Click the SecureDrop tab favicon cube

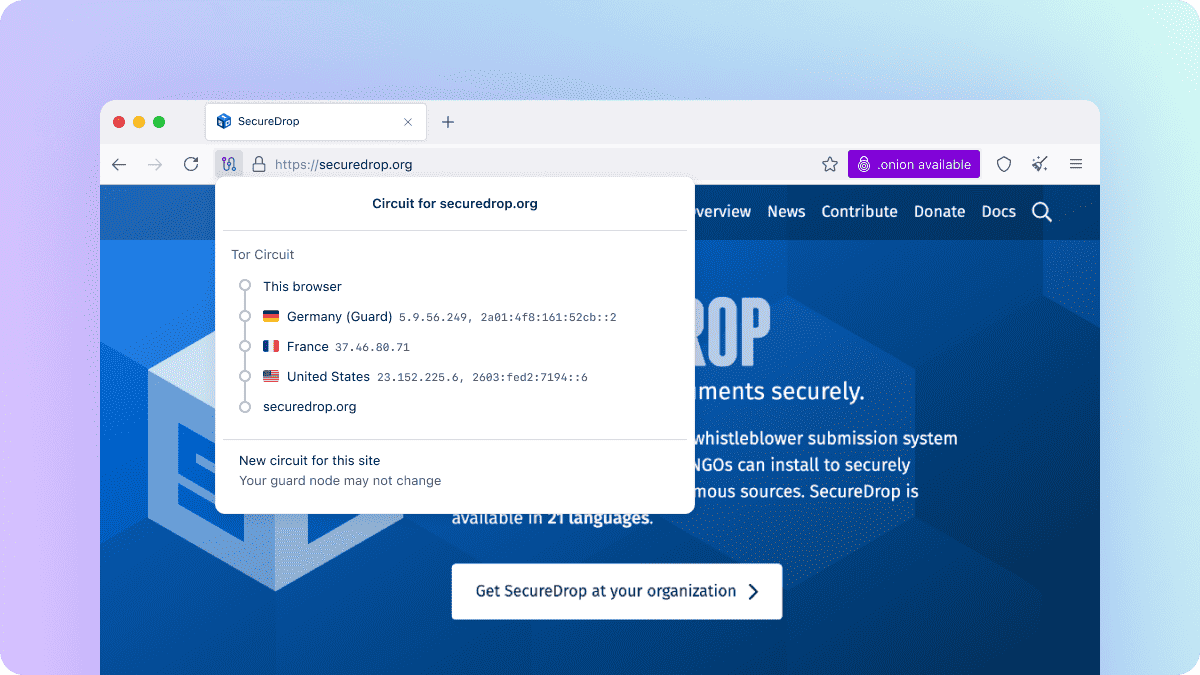(x=224, y=122)
